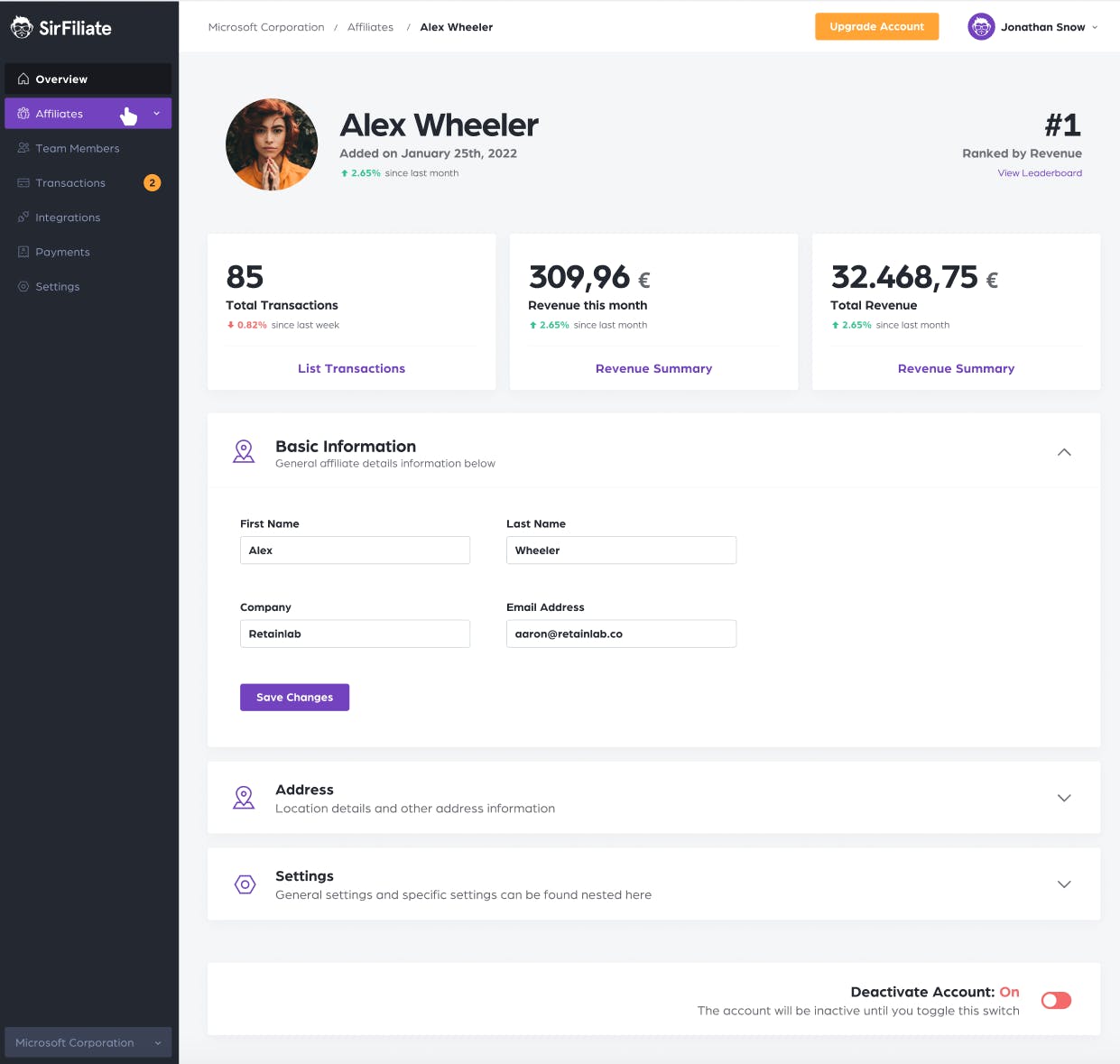Open the Affiliates menu item

click(x=88, y=114)
